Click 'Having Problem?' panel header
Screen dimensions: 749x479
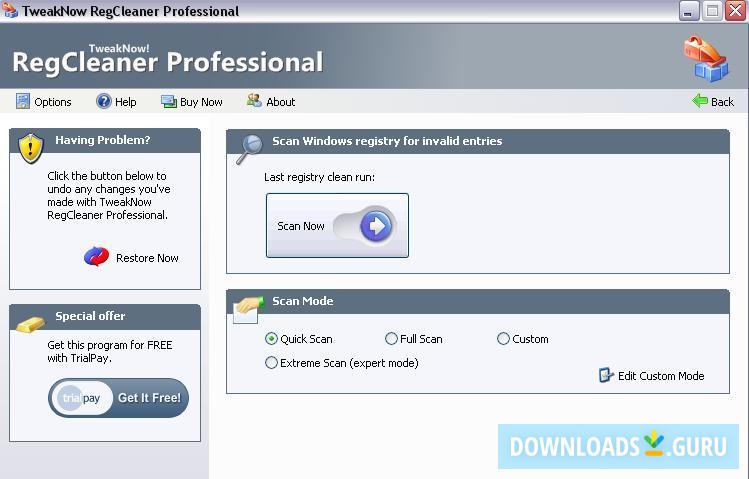click(105, 140)
